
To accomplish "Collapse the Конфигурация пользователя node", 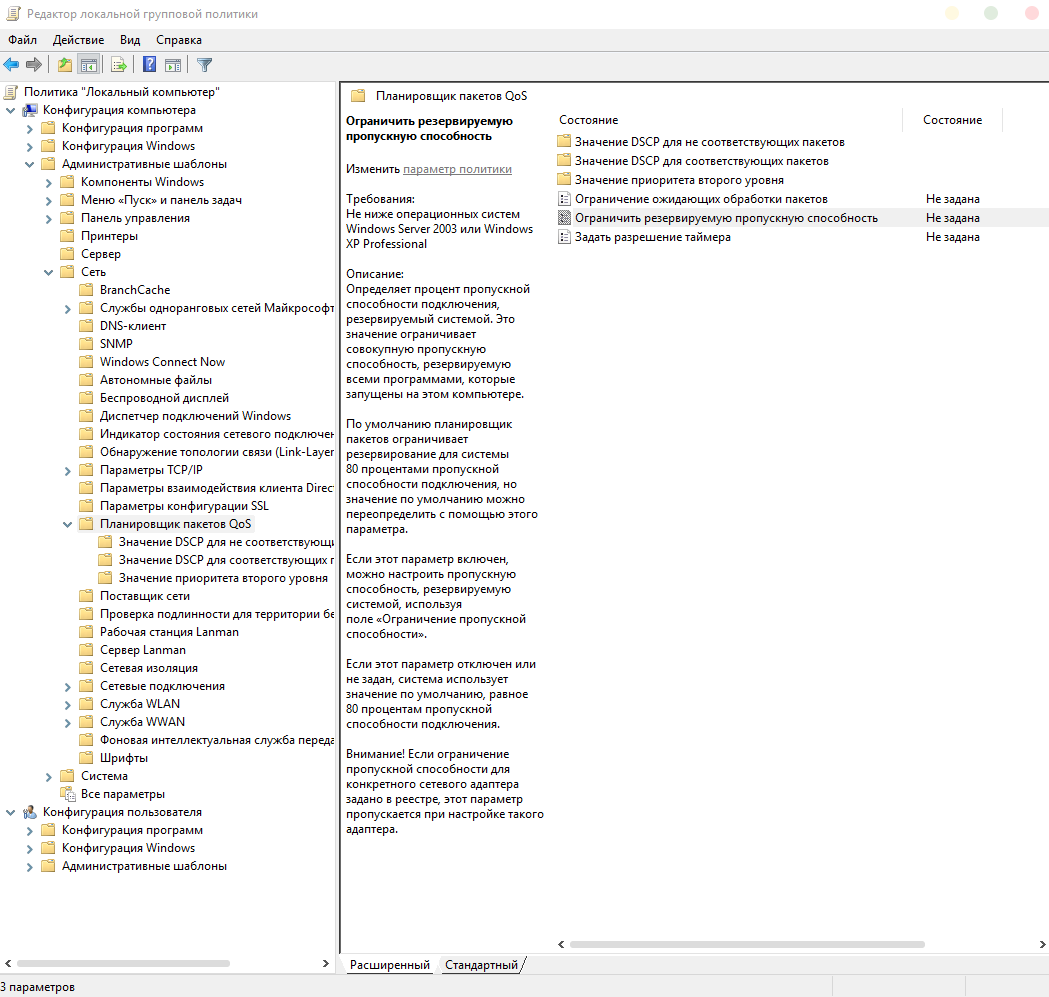I will (x=10, y=812).
